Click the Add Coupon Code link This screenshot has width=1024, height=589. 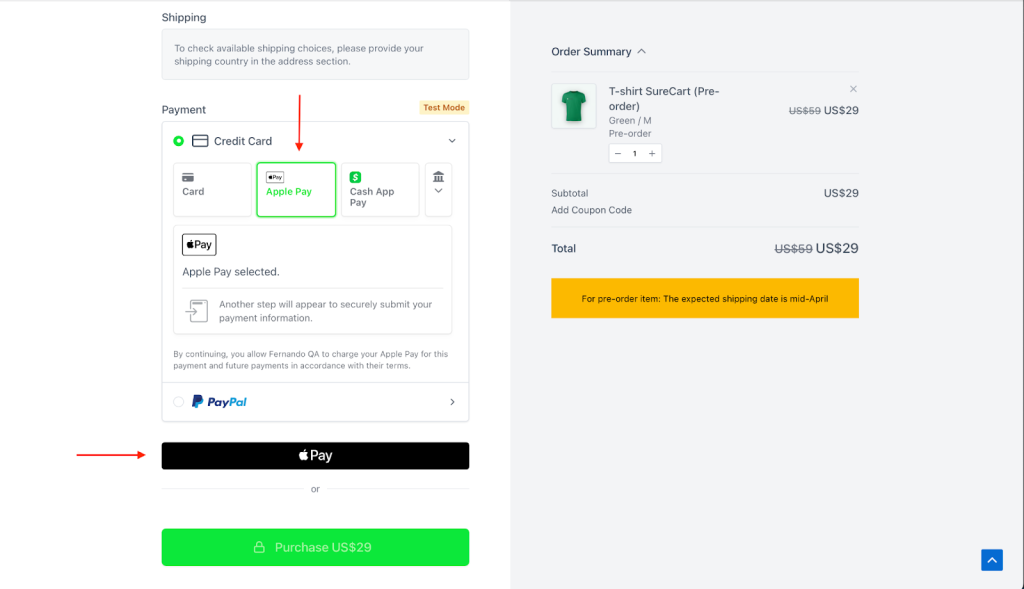591,210
